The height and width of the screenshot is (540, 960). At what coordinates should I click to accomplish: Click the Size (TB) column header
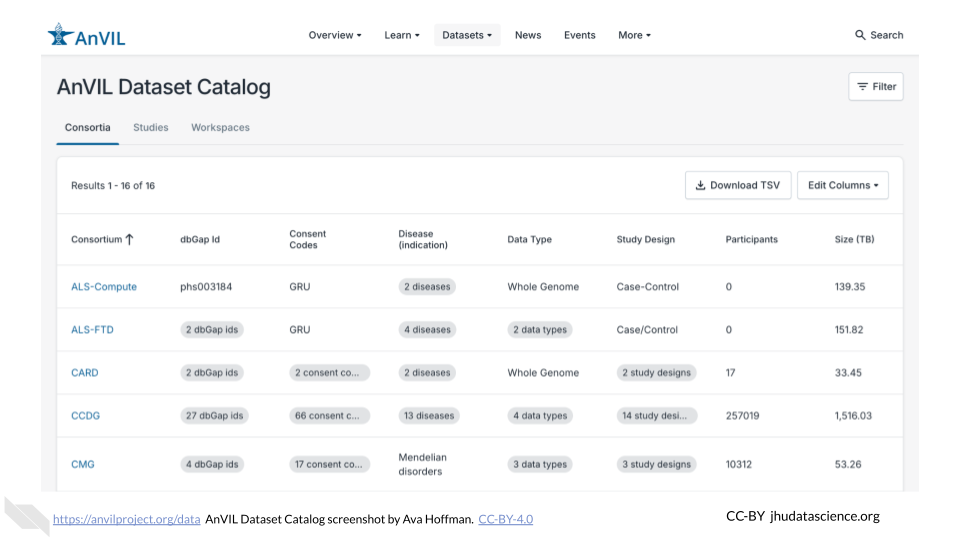855,239
